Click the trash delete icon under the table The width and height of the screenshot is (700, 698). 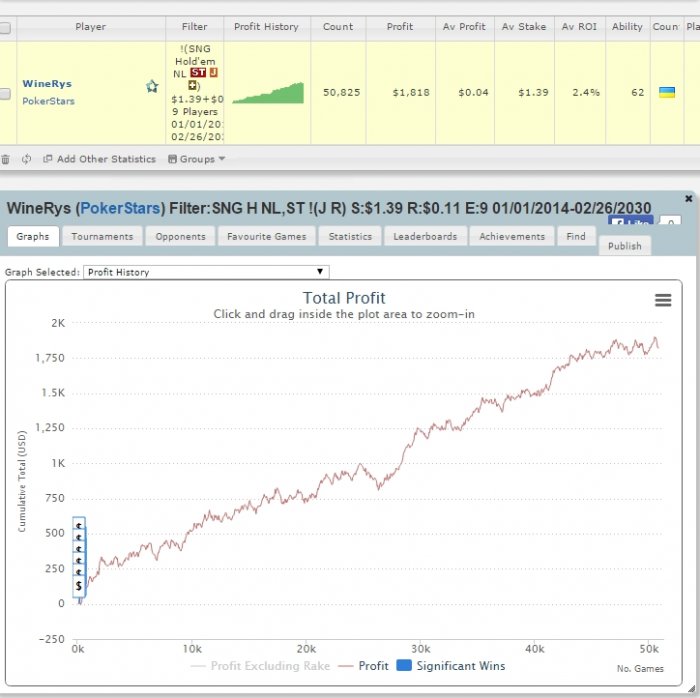click(x=5, y=159)
